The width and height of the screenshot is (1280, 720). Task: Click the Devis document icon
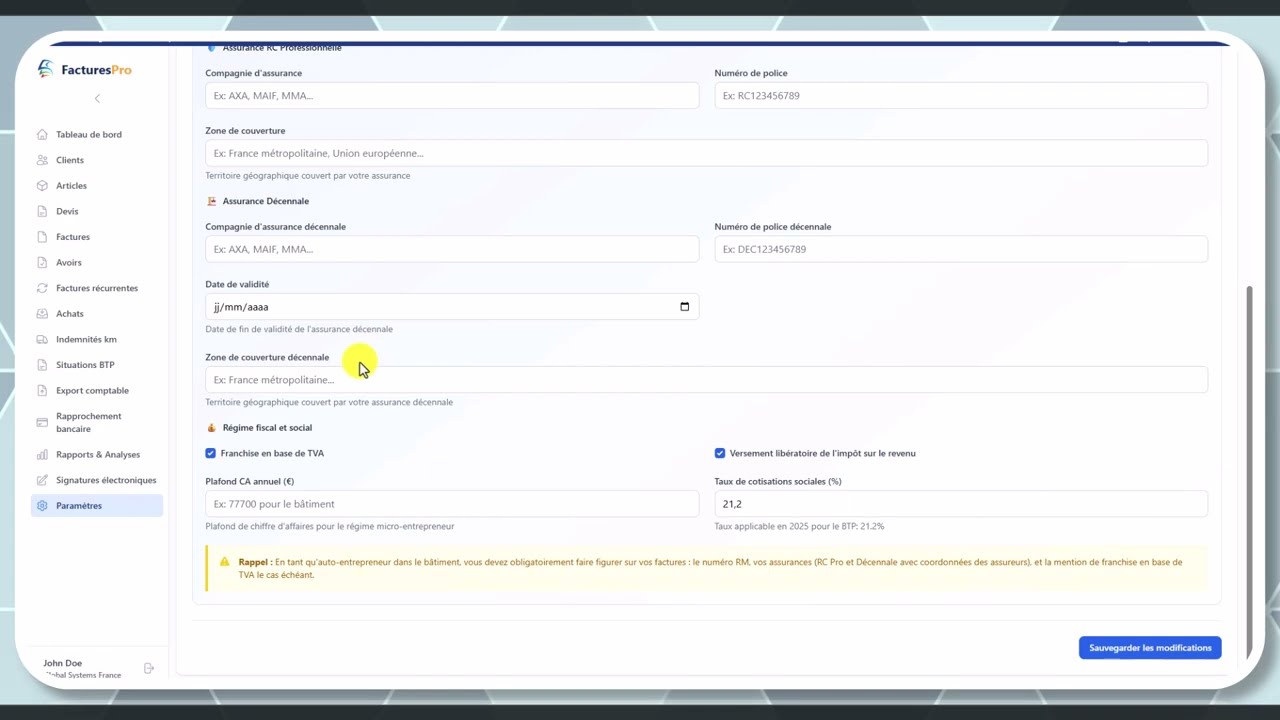[x=42, y=211]
